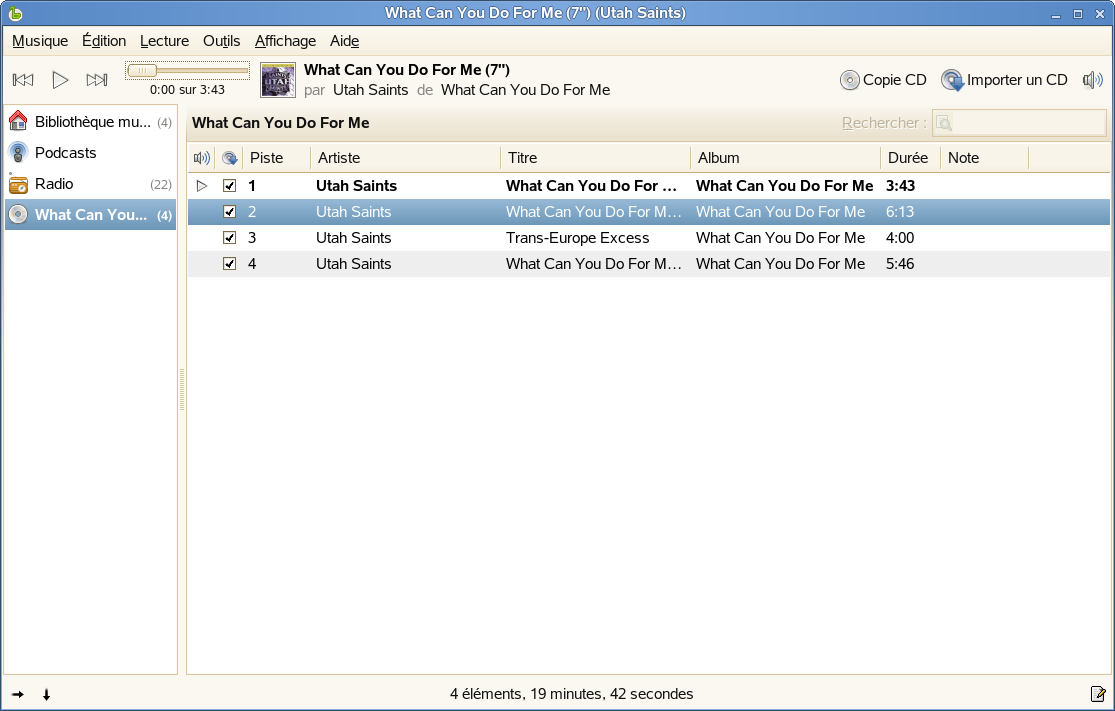Screen dimensions: 1115x711
Task: Click the bold title of track 1
Action: [x=591, y=186]
